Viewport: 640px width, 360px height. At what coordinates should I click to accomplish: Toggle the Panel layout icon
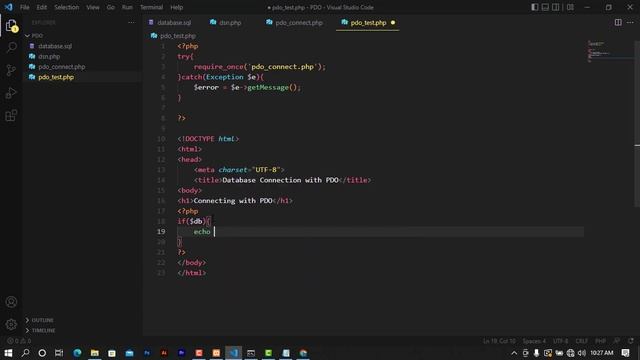(545, 7)
